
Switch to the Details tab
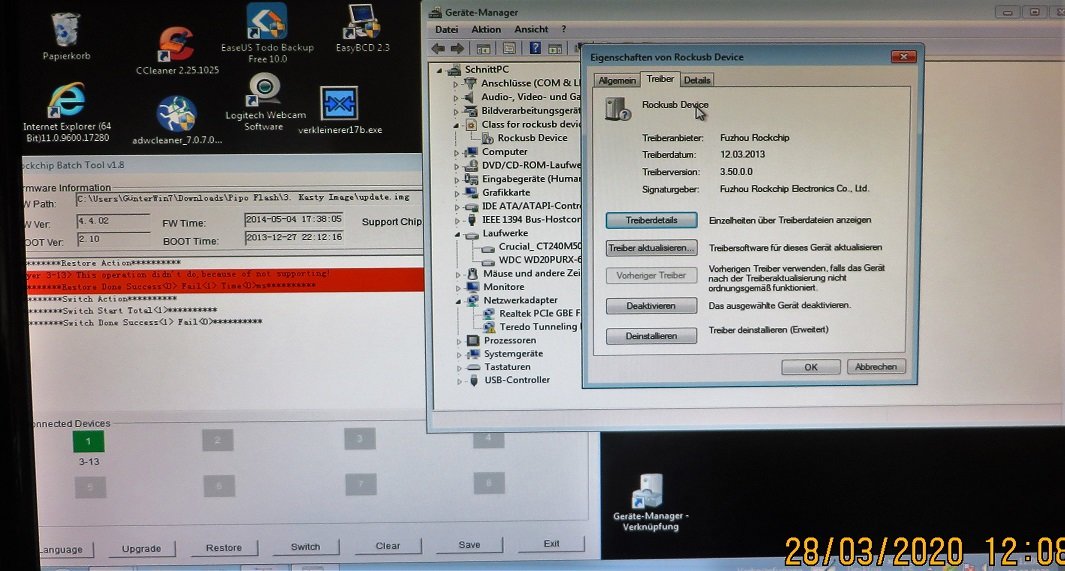(697, 80)
